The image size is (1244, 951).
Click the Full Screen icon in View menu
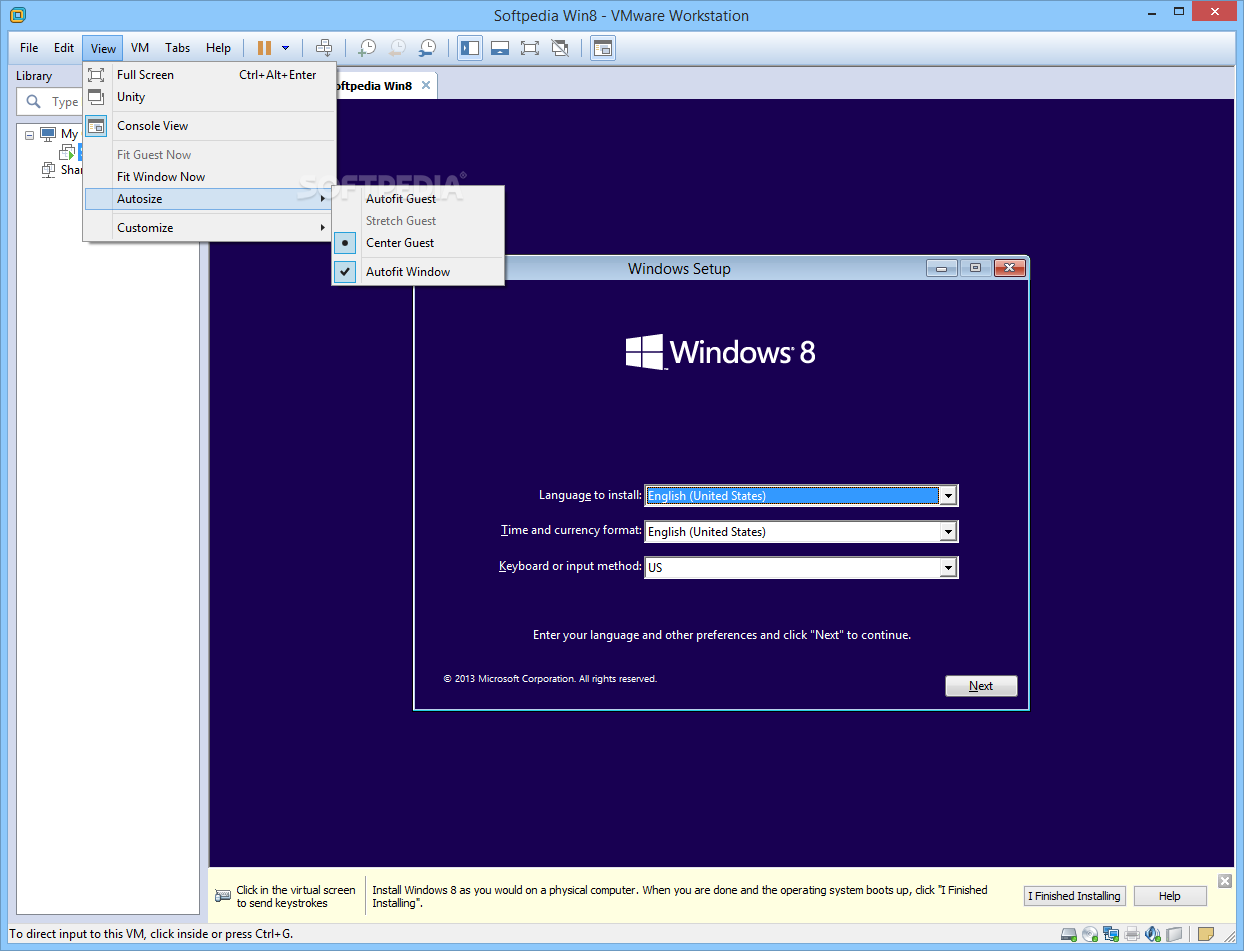(96, 75)
